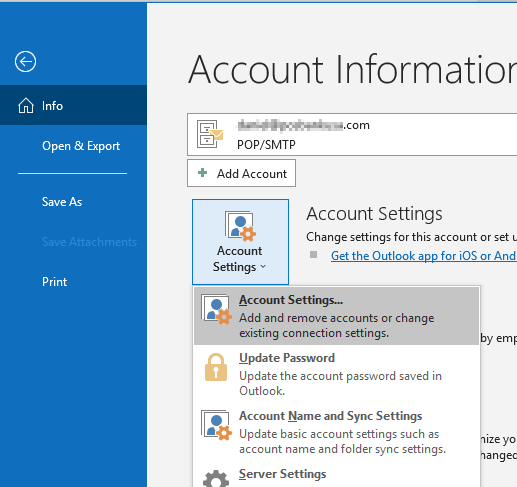Select Account Name and Sync Settings
The width and height of the screenshot is (517, 487).
337,432
